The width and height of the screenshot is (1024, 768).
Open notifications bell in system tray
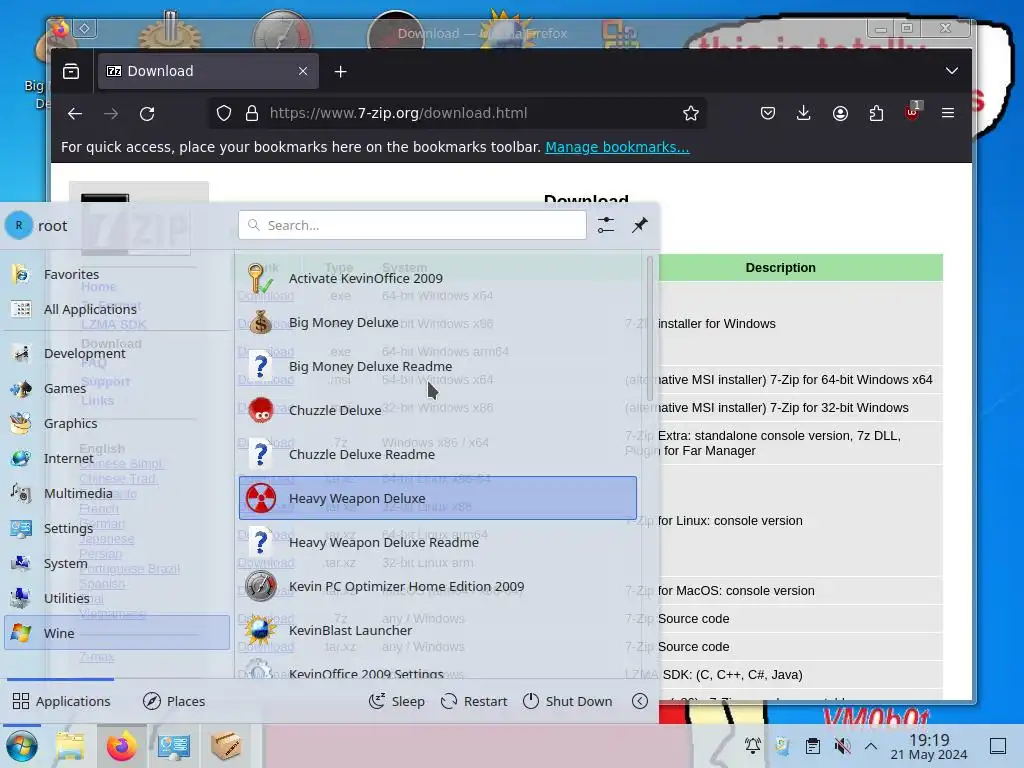point(752,745)
